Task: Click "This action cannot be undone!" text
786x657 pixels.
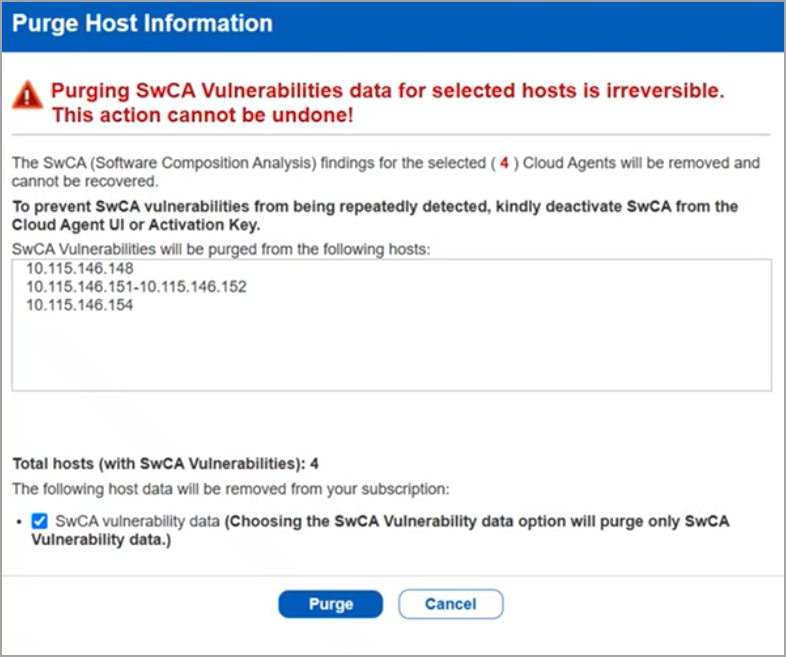Action: point(202,116)
